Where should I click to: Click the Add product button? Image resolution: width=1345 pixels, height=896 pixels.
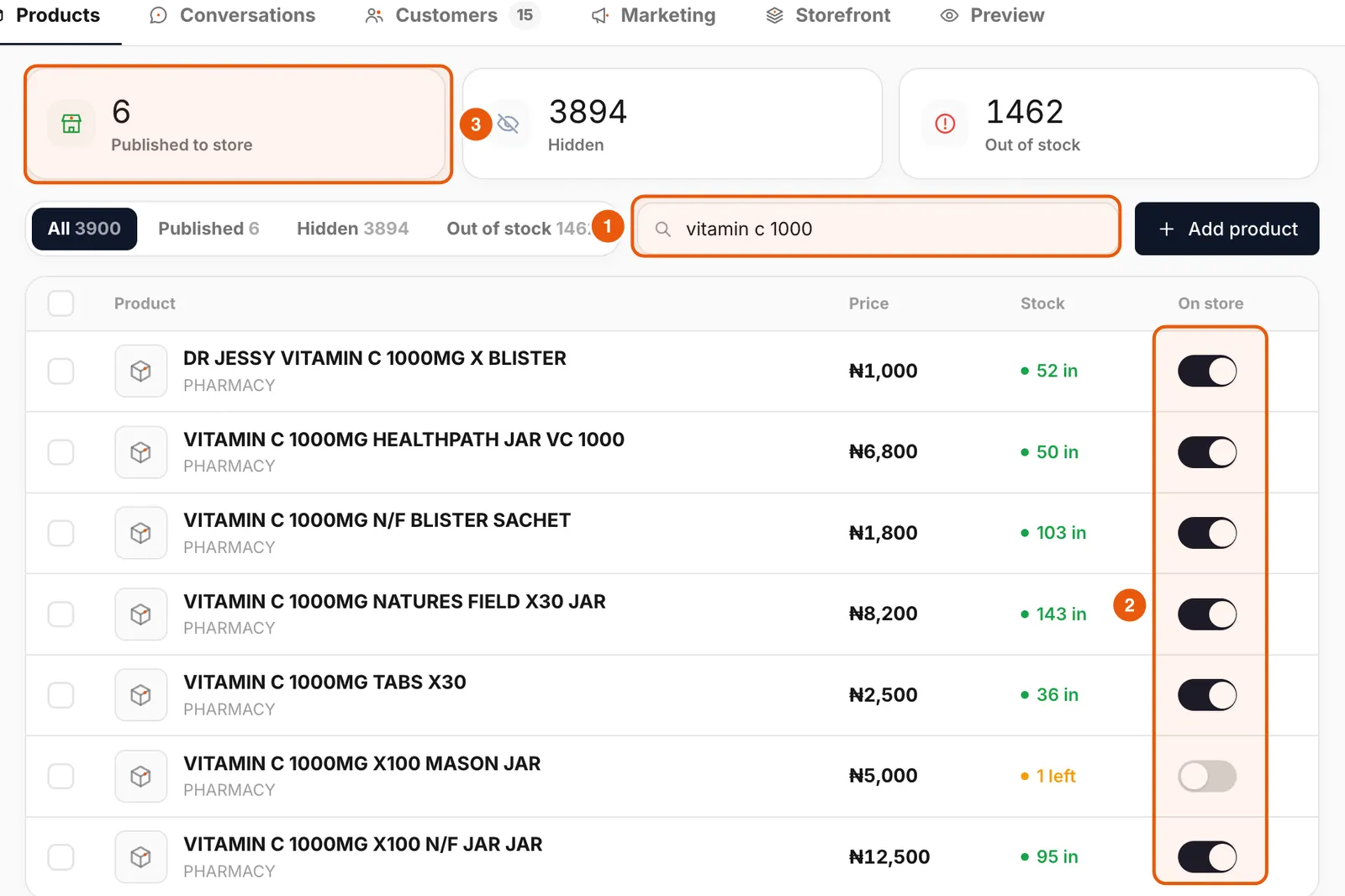tap(1226, 229)
